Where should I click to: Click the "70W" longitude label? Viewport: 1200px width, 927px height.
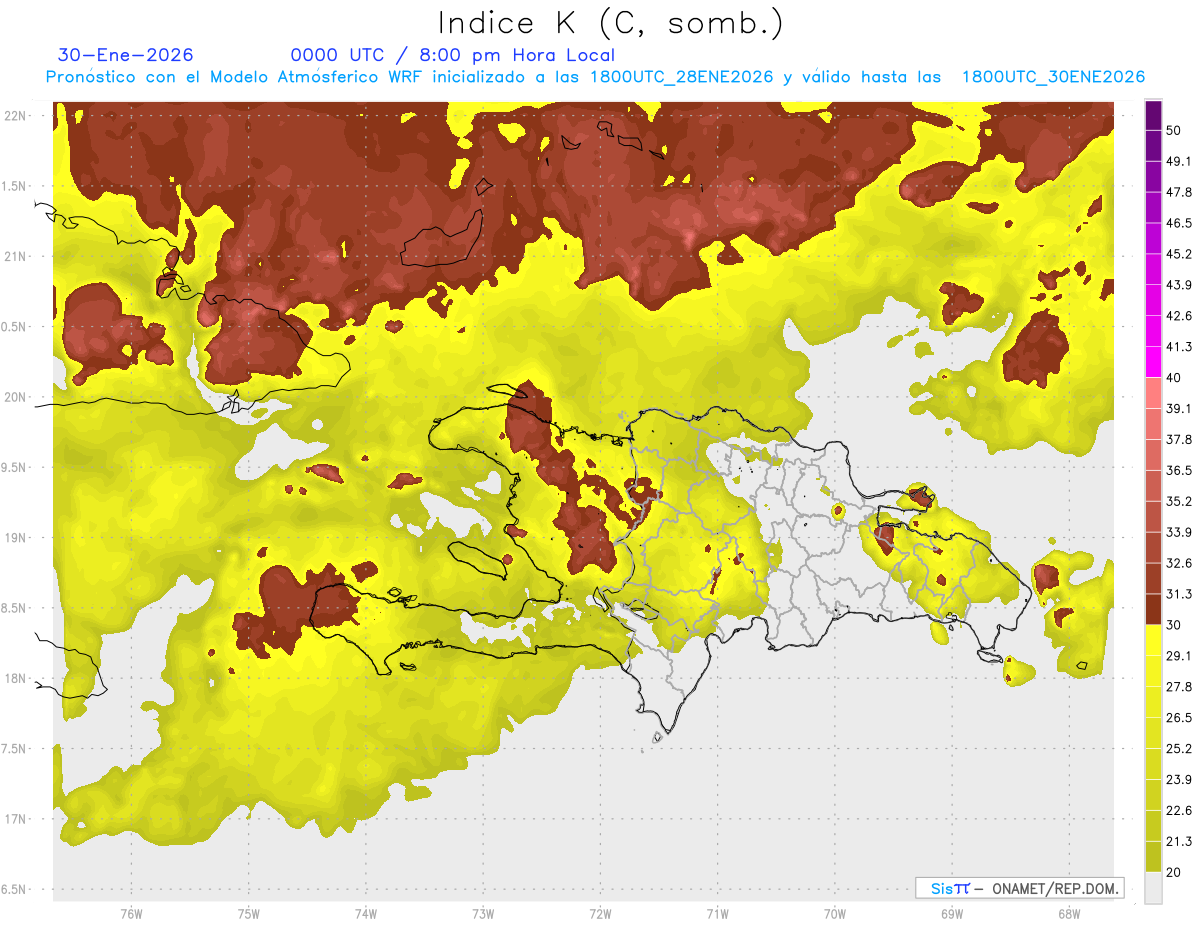coord(835,913)
